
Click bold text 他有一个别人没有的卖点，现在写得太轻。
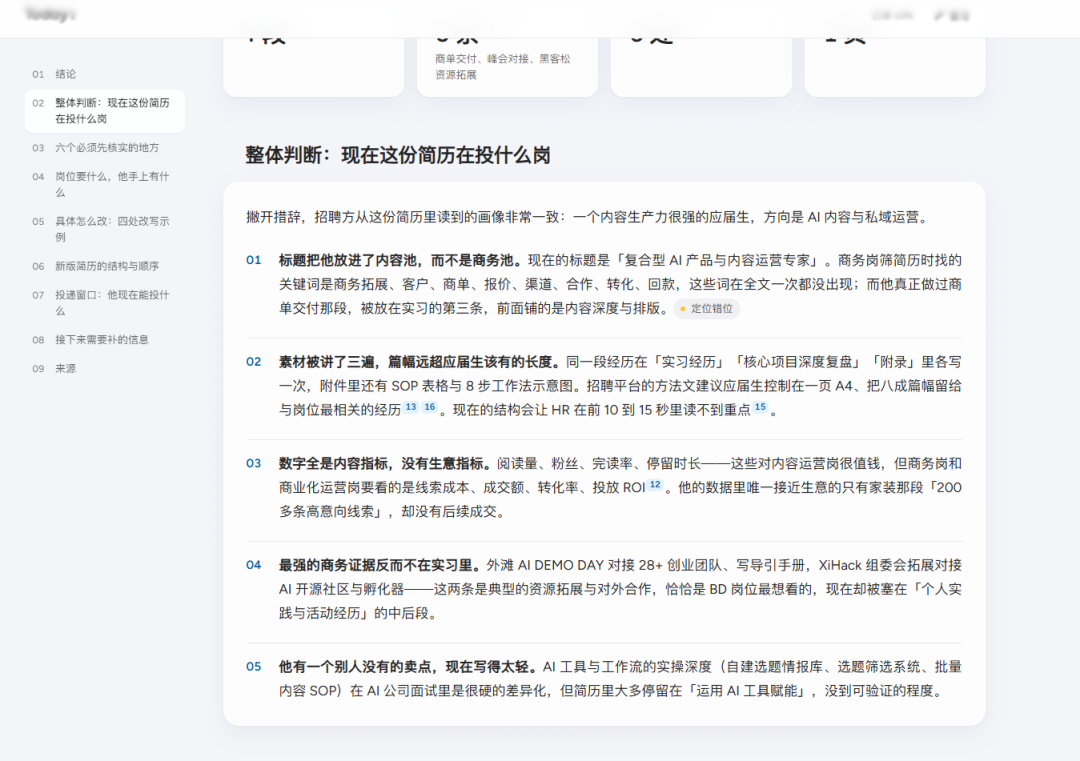coord(411,667)
